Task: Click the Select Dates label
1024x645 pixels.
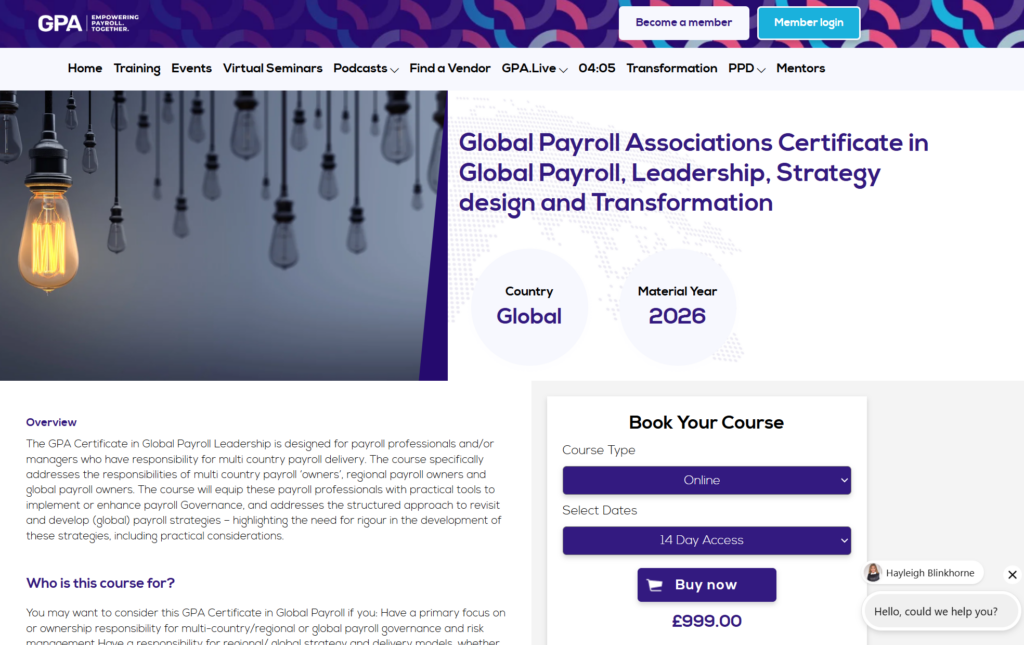Action: click(x=600, y=511)
